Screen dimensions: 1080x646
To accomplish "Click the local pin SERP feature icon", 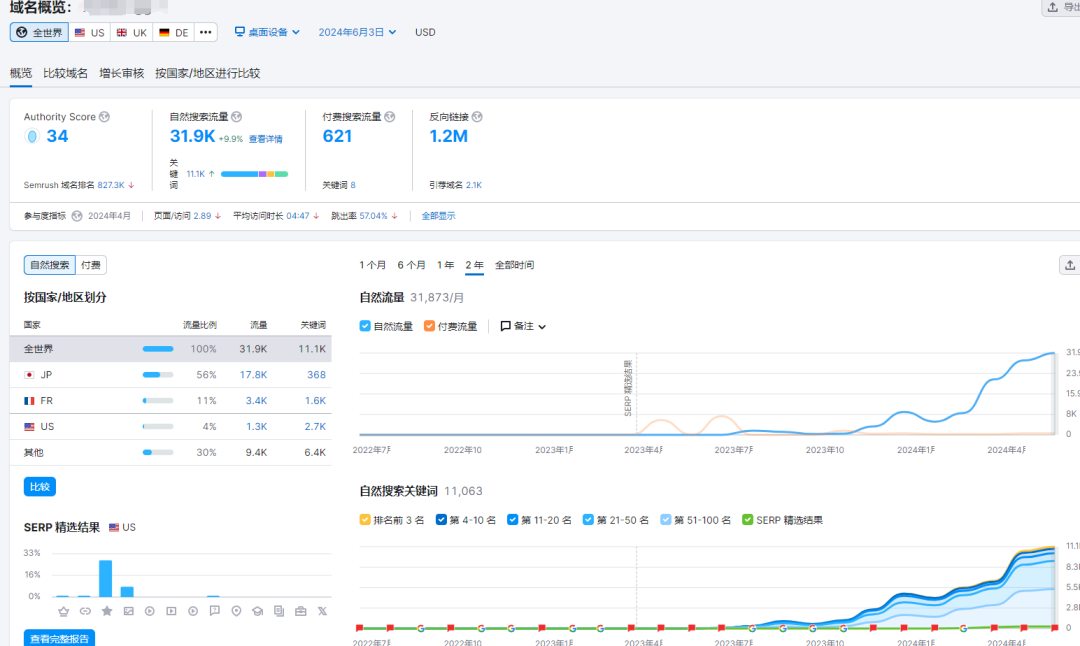I will point(236,611).
